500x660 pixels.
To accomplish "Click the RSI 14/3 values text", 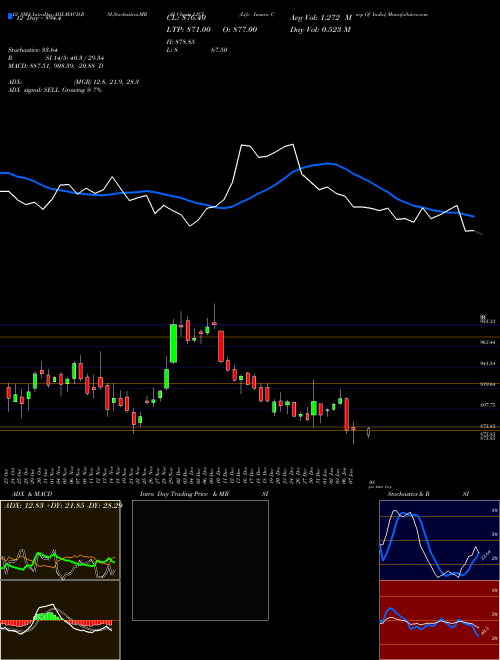I will pos(56,58).
